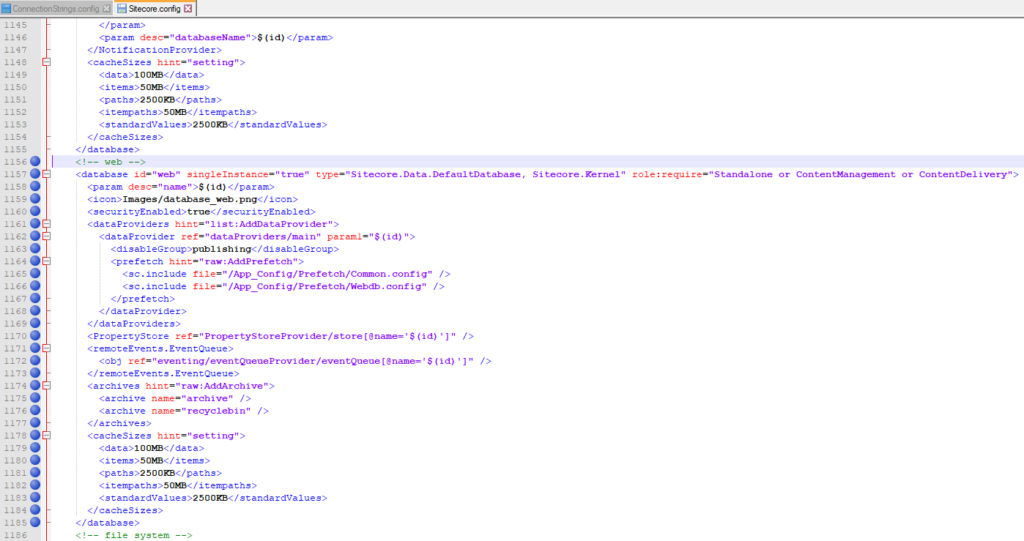Click the 'raw:AddArchive' hint value

pos(222,385)
